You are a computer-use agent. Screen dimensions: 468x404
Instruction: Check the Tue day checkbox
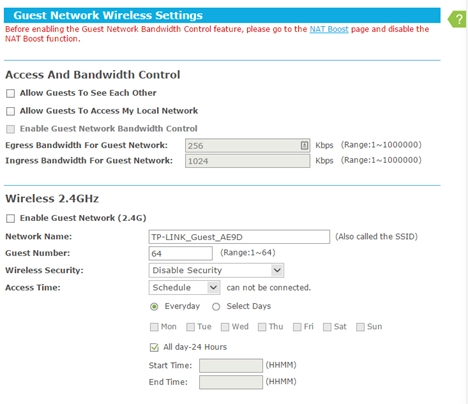point(190,327)
